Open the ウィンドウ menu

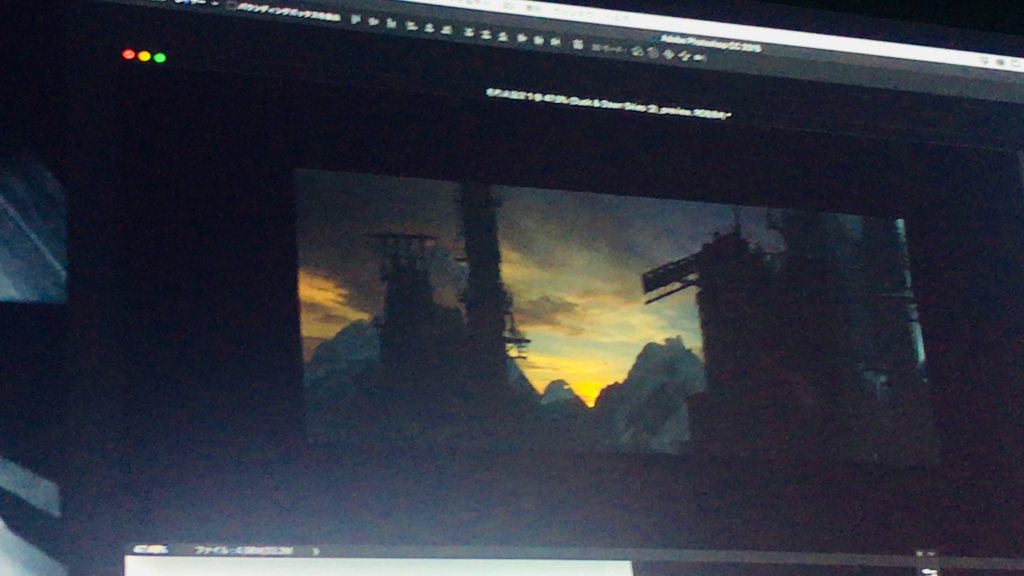click(x=573, y=12)
